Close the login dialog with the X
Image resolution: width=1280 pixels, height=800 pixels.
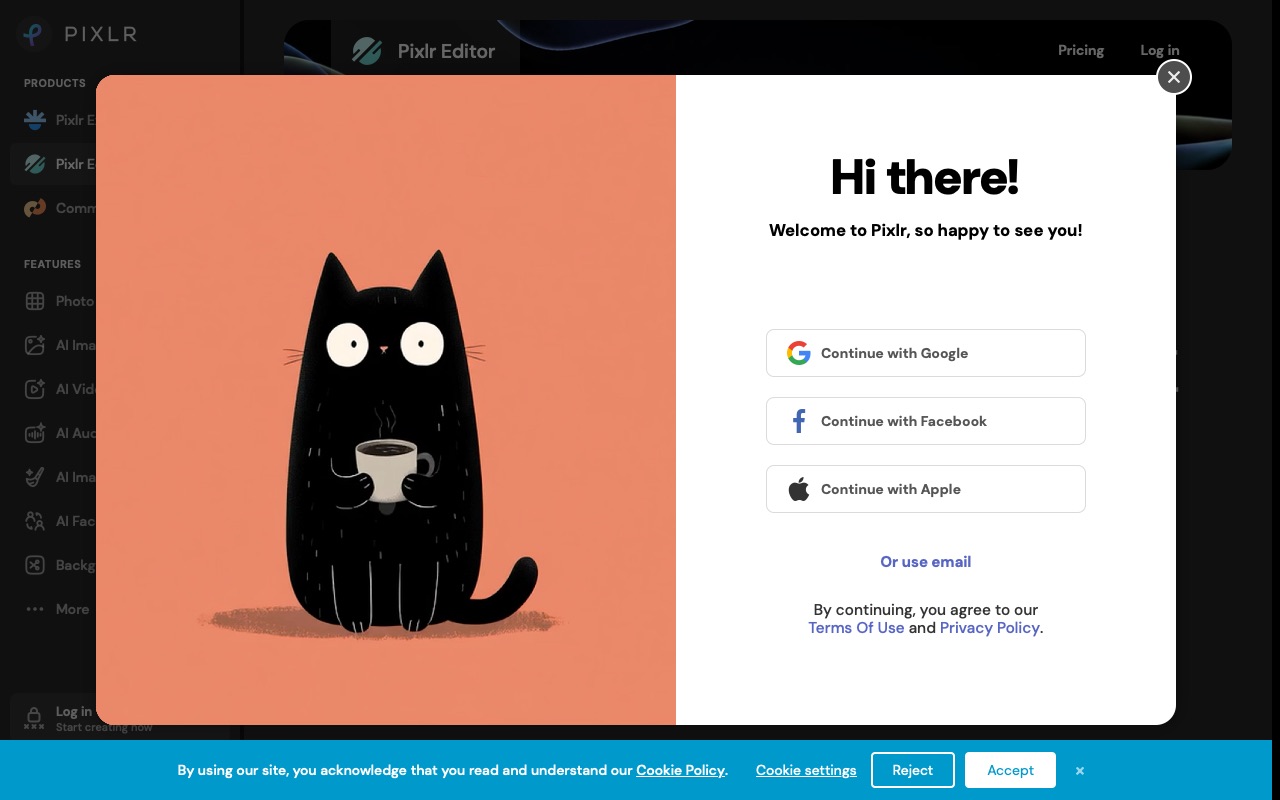tap(1174, 77)
